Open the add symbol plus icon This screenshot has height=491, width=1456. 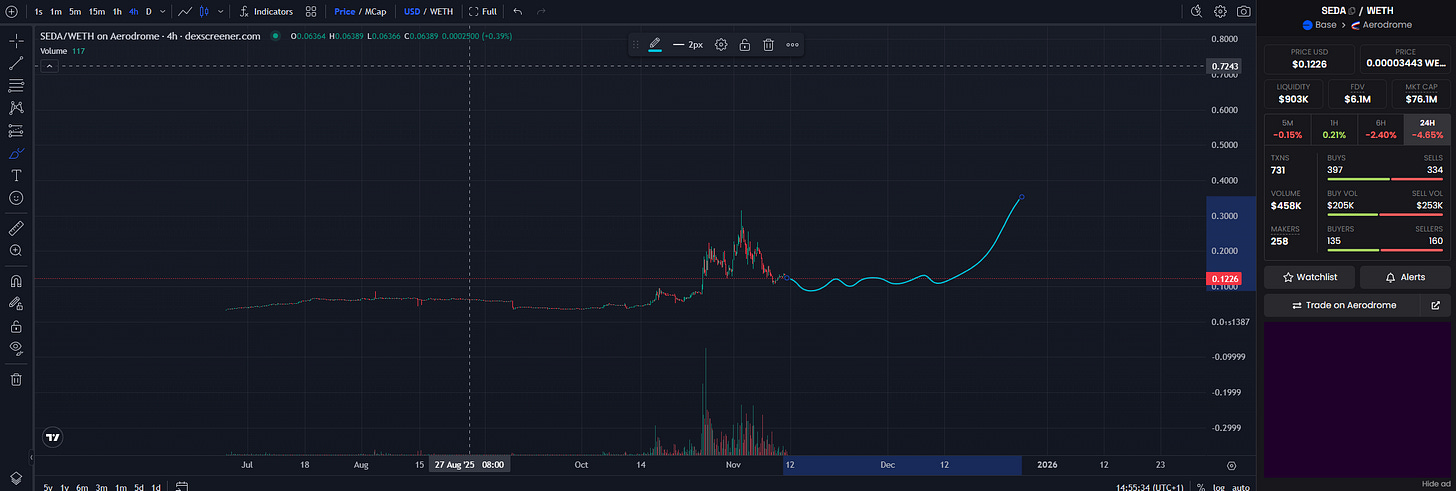11,11
